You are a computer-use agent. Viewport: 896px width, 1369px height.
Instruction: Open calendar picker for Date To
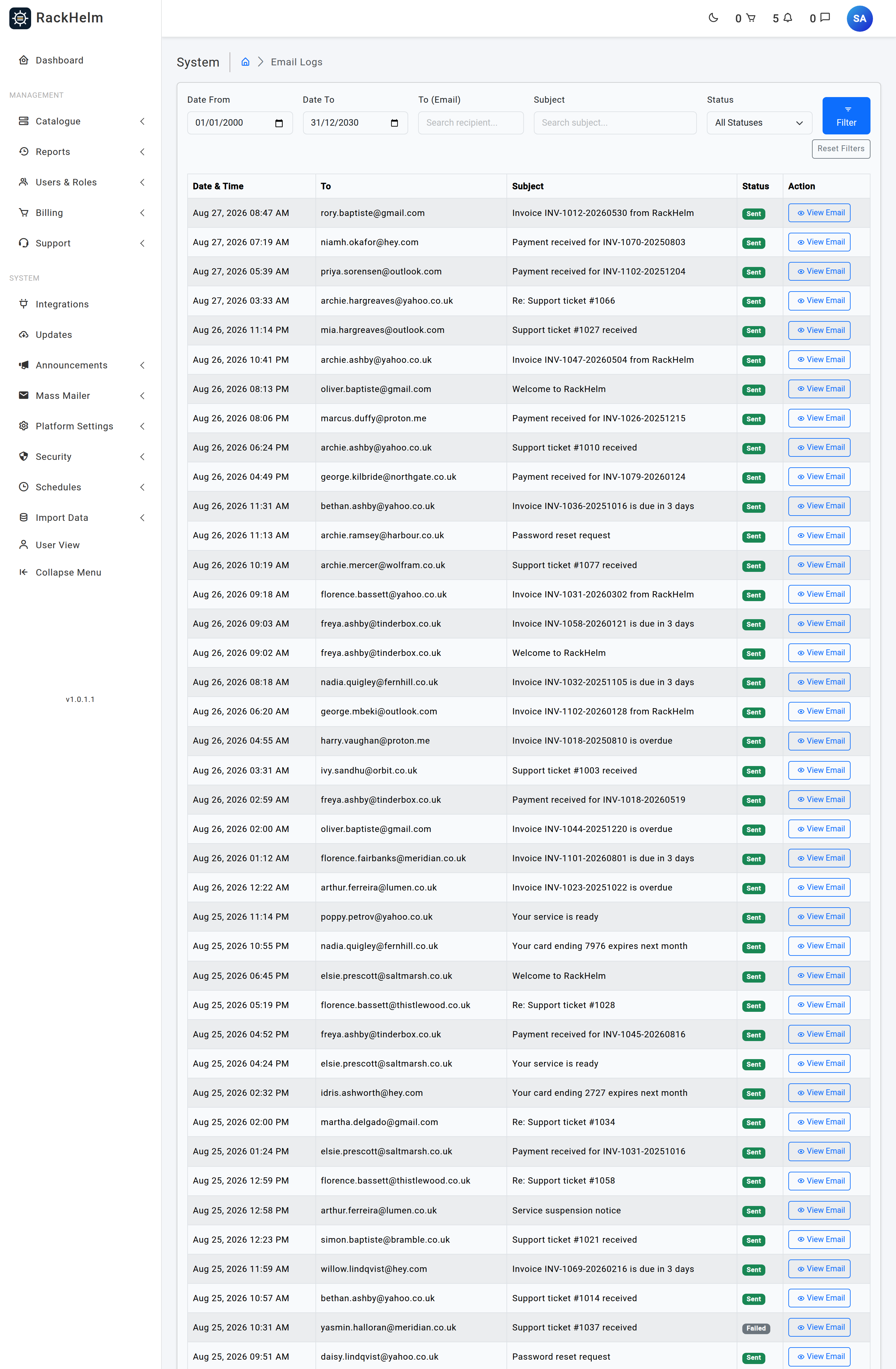(x=394, y=123)
